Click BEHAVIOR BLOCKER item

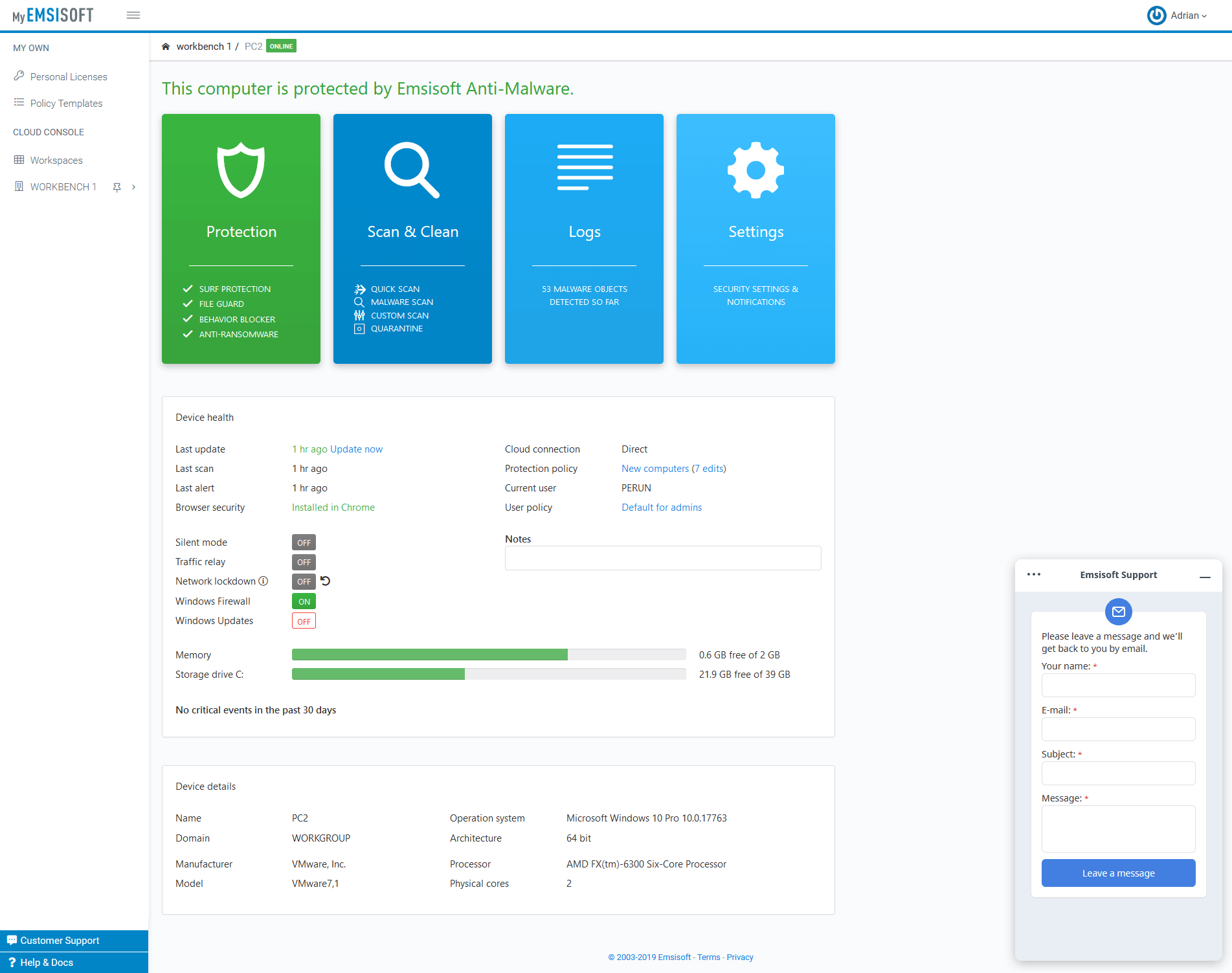point(237,319)
